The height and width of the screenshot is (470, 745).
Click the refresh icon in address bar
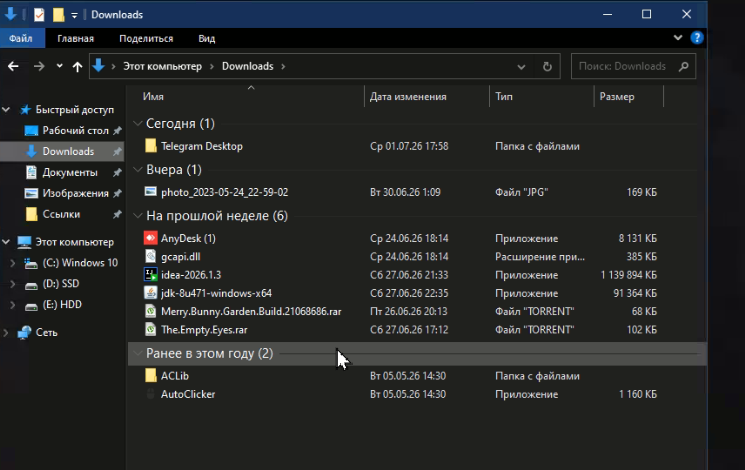coord(547,67)
